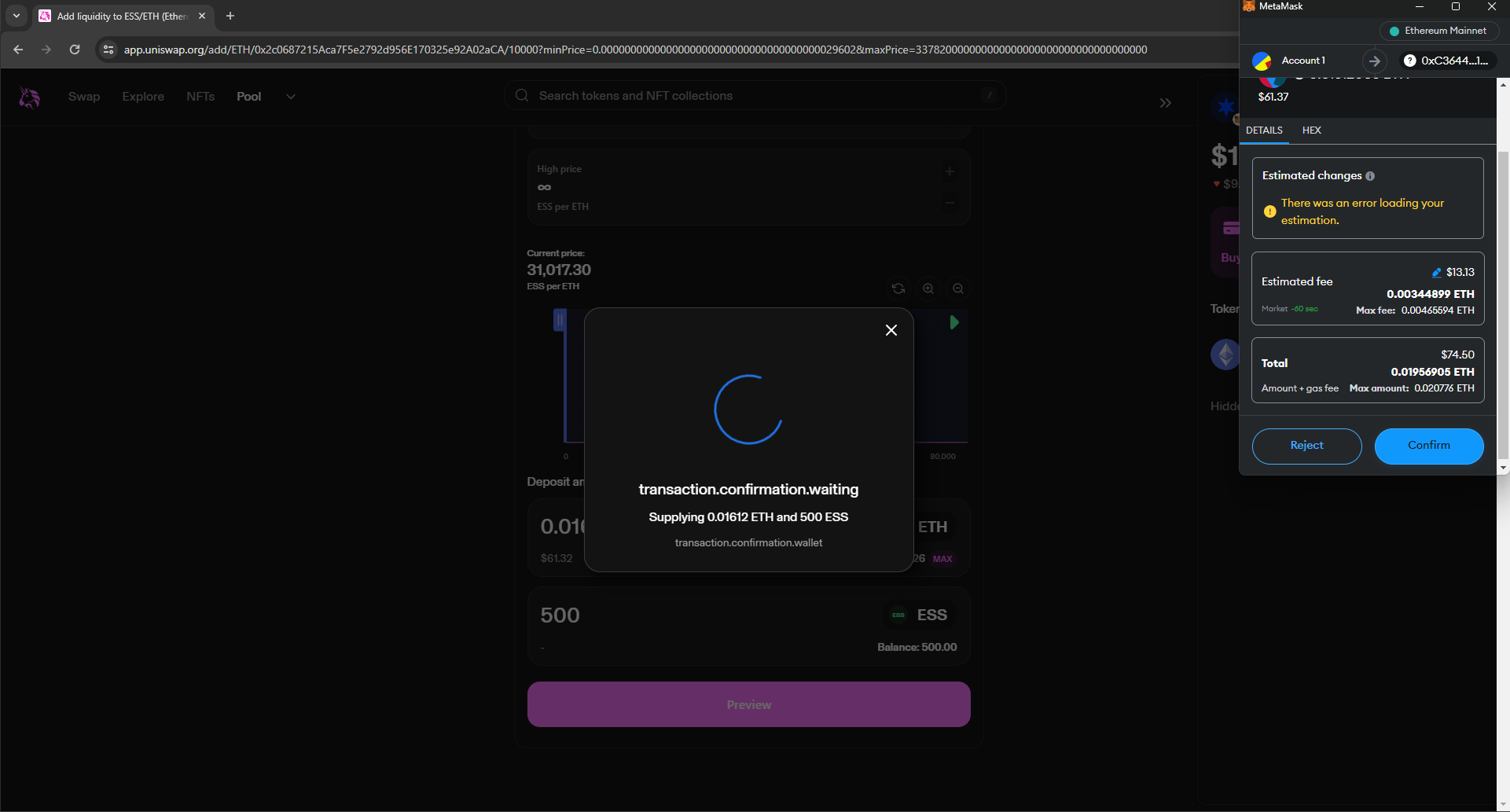Click the Estimated changes info icon
This screenshot has width=1510, height=812.
tap(1370, 176)
